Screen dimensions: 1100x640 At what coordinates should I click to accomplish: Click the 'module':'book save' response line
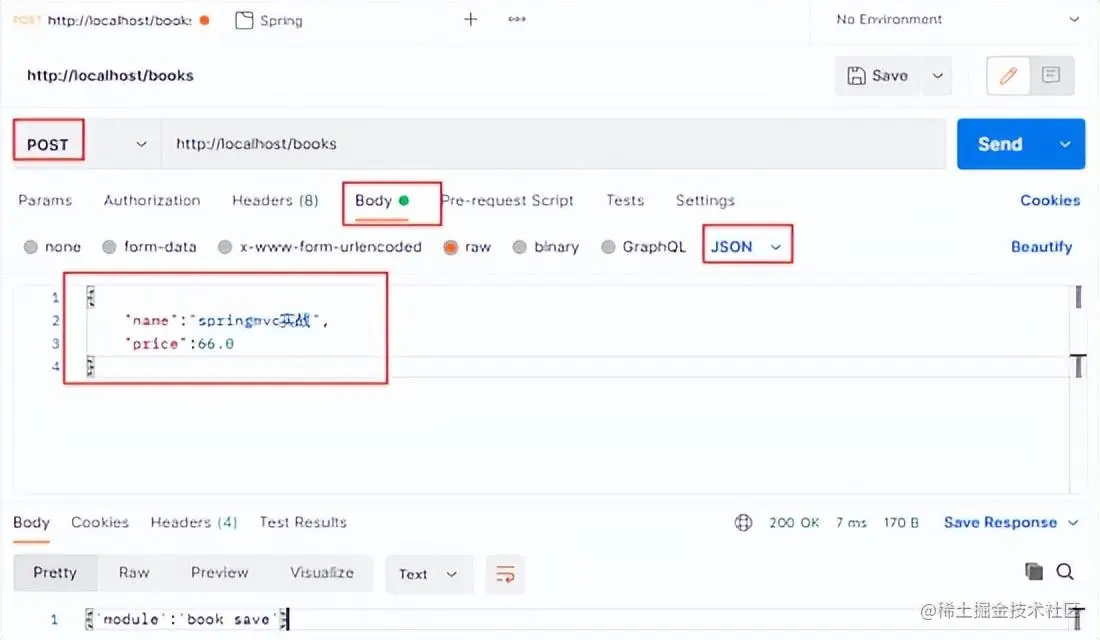coord(186,619)
